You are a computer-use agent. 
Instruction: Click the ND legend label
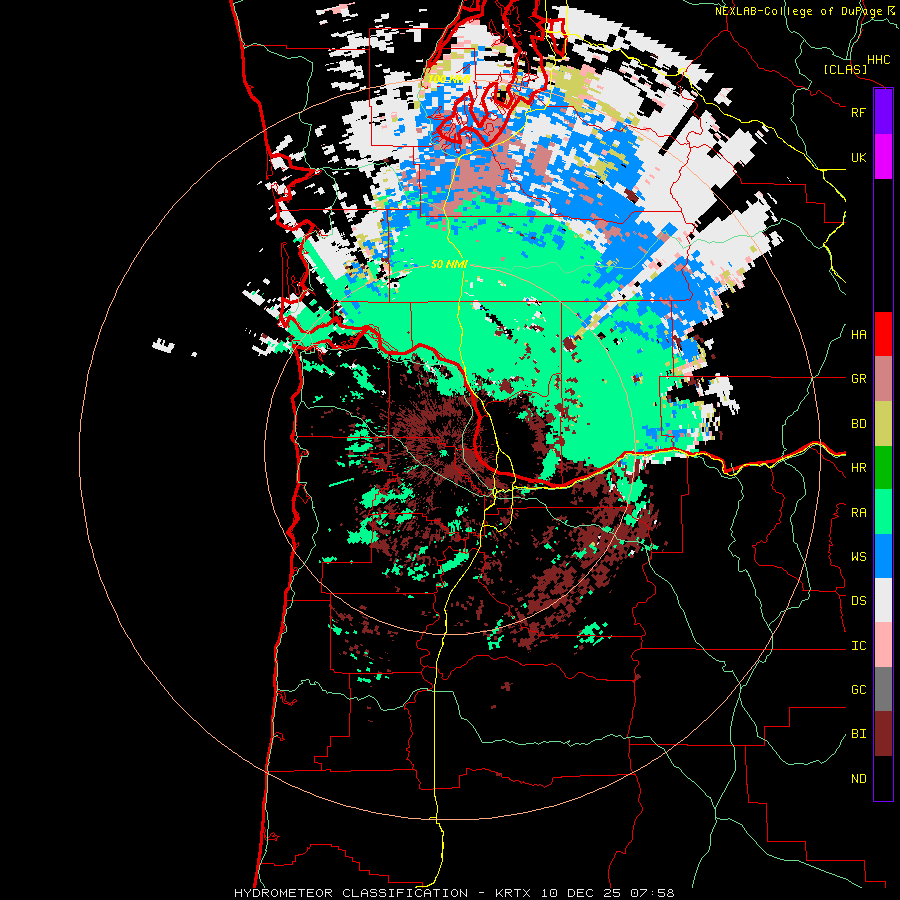[858, 779]
